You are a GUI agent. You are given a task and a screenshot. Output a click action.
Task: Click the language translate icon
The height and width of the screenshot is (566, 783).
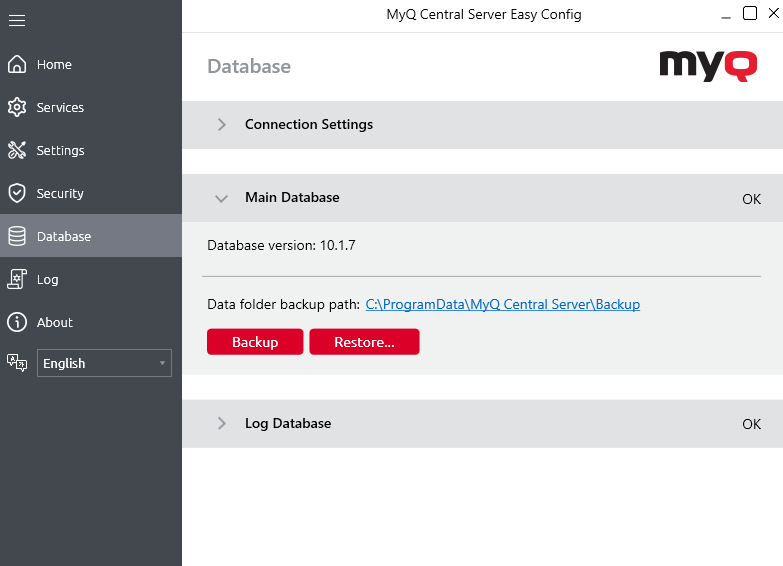click(17, 363)
